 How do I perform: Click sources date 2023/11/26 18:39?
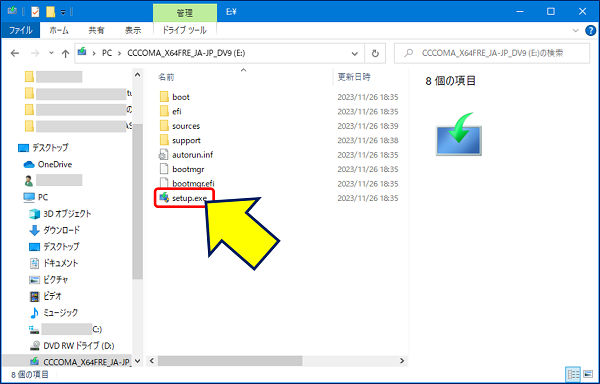[x=368, y=126]
